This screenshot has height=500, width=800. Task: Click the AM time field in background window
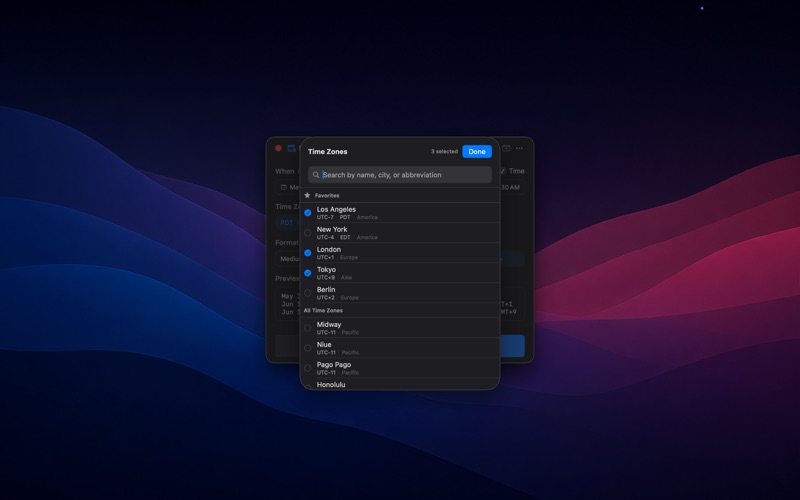[512, 187]
